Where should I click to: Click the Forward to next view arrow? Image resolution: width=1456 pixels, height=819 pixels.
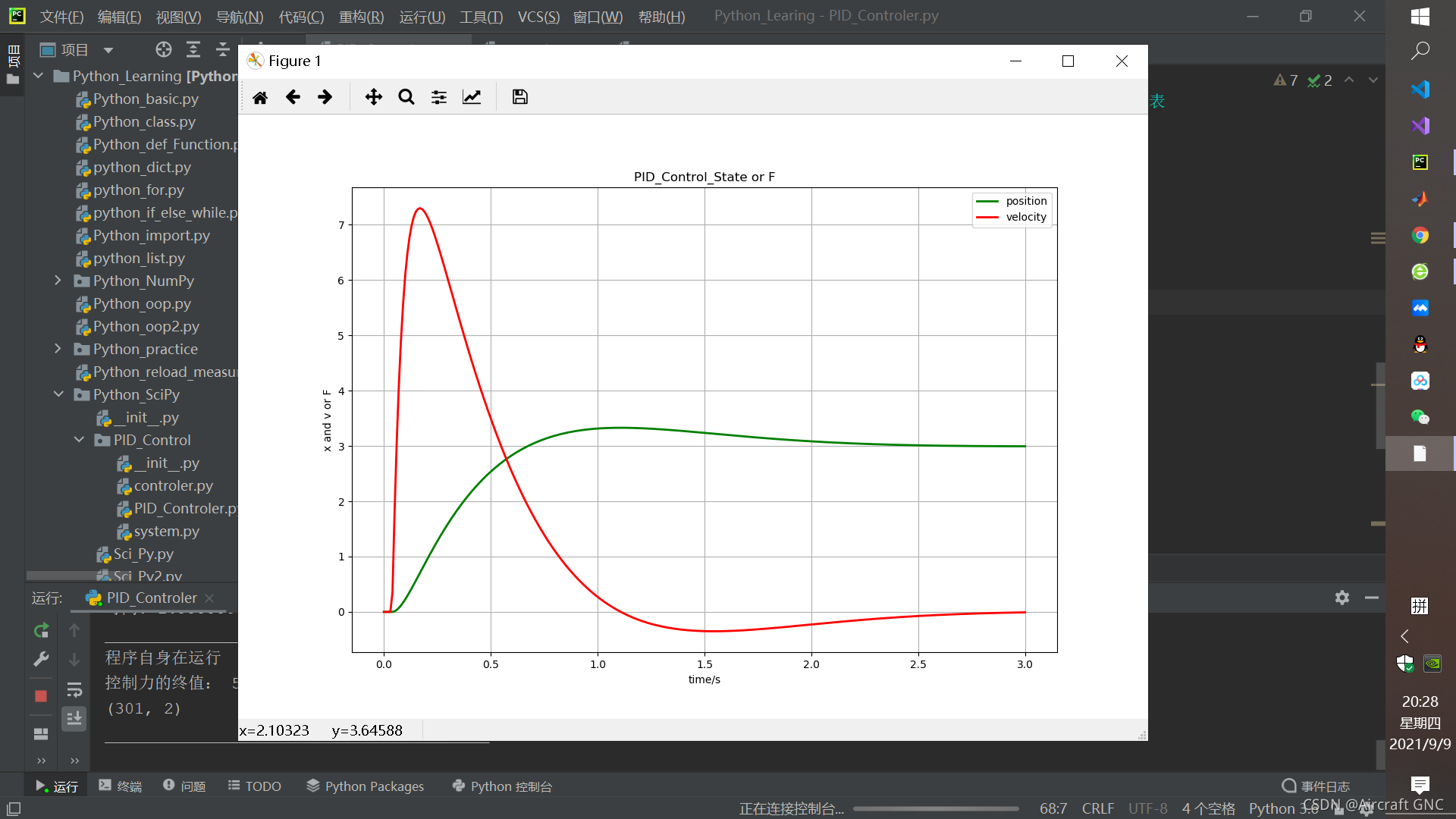click(325, 97)
